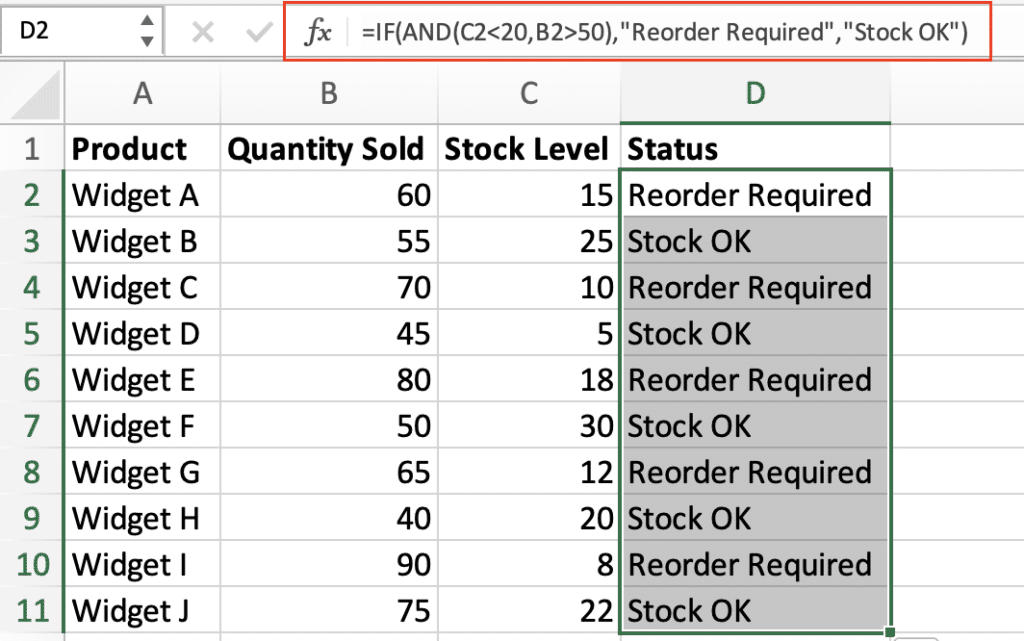Open the fx Insert Function dialog
Screen dimensions: 1024x641
(318, 32)
